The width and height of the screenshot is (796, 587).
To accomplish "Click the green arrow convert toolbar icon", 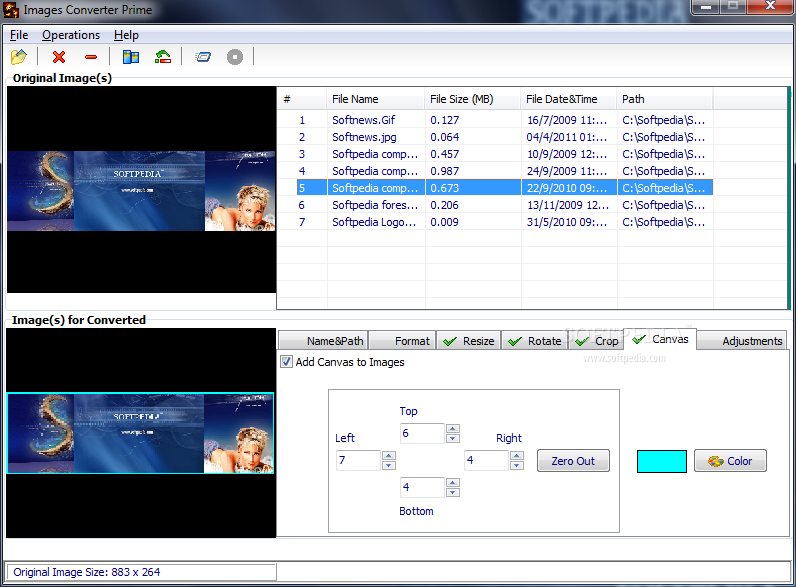I will pyautogui.click(x=163, y=56).
